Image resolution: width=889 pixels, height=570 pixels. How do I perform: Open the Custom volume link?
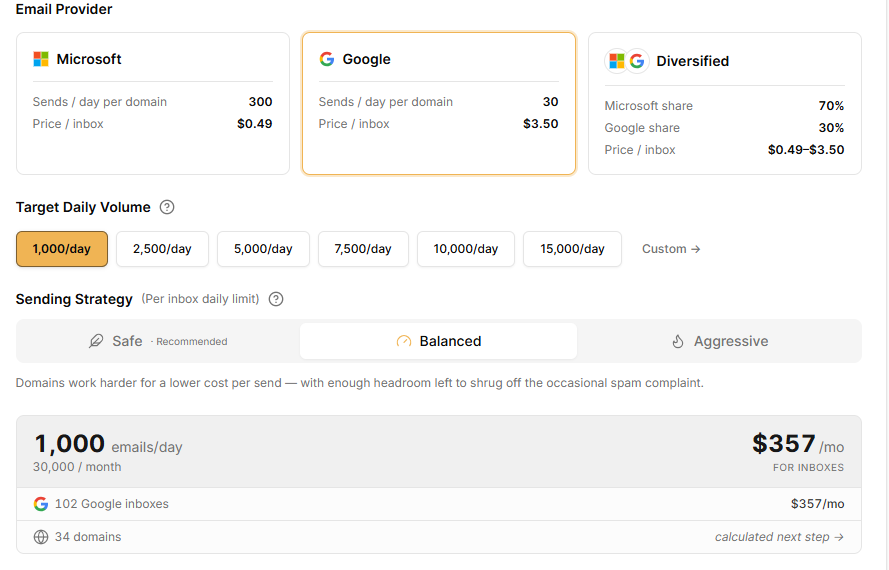(671, 249)
